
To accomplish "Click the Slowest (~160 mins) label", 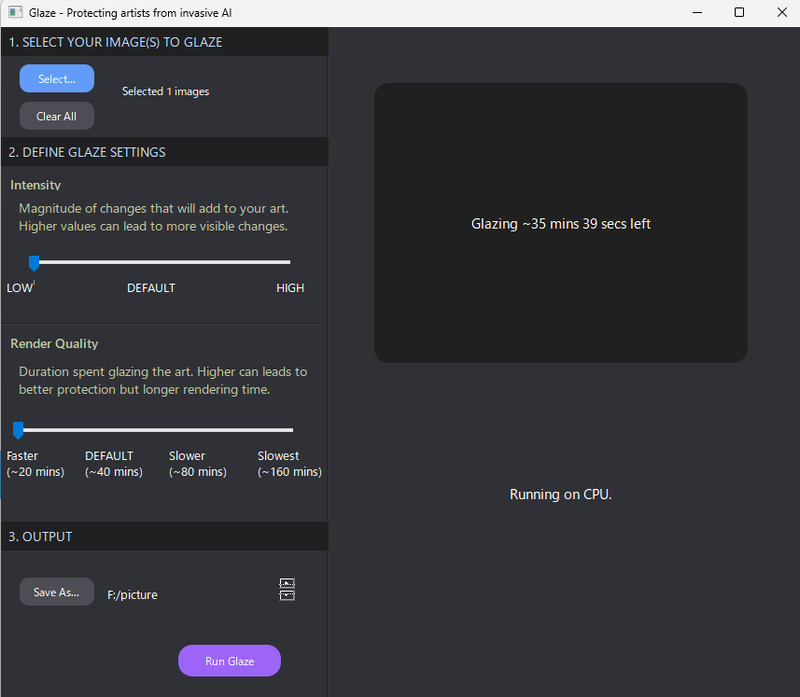I will point(289,464).
